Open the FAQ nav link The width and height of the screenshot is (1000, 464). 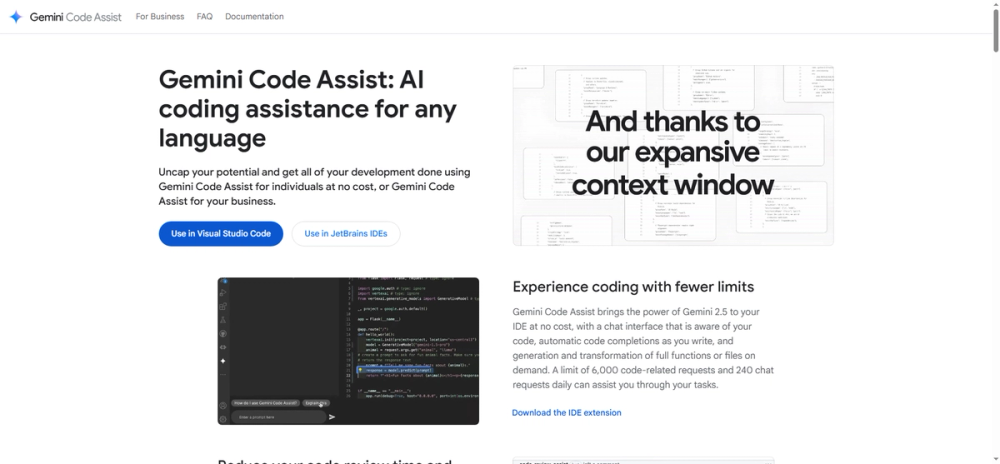click(205, 17)
